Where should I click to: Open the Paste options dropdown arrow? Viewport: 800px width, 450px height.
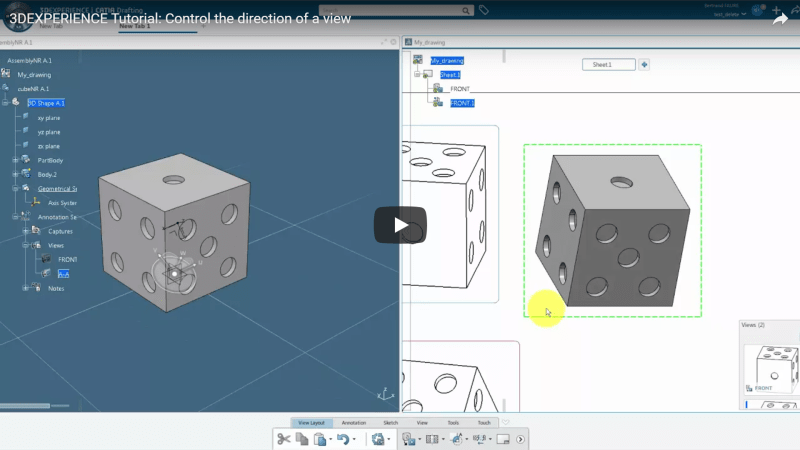[x=331, y=439]
